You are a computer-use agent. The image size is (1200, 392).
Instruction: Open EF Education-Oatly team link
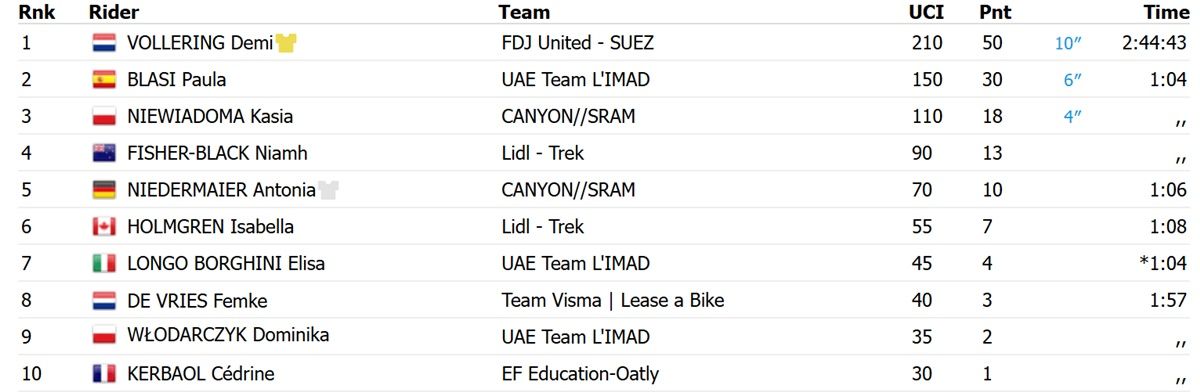(580, 374)
